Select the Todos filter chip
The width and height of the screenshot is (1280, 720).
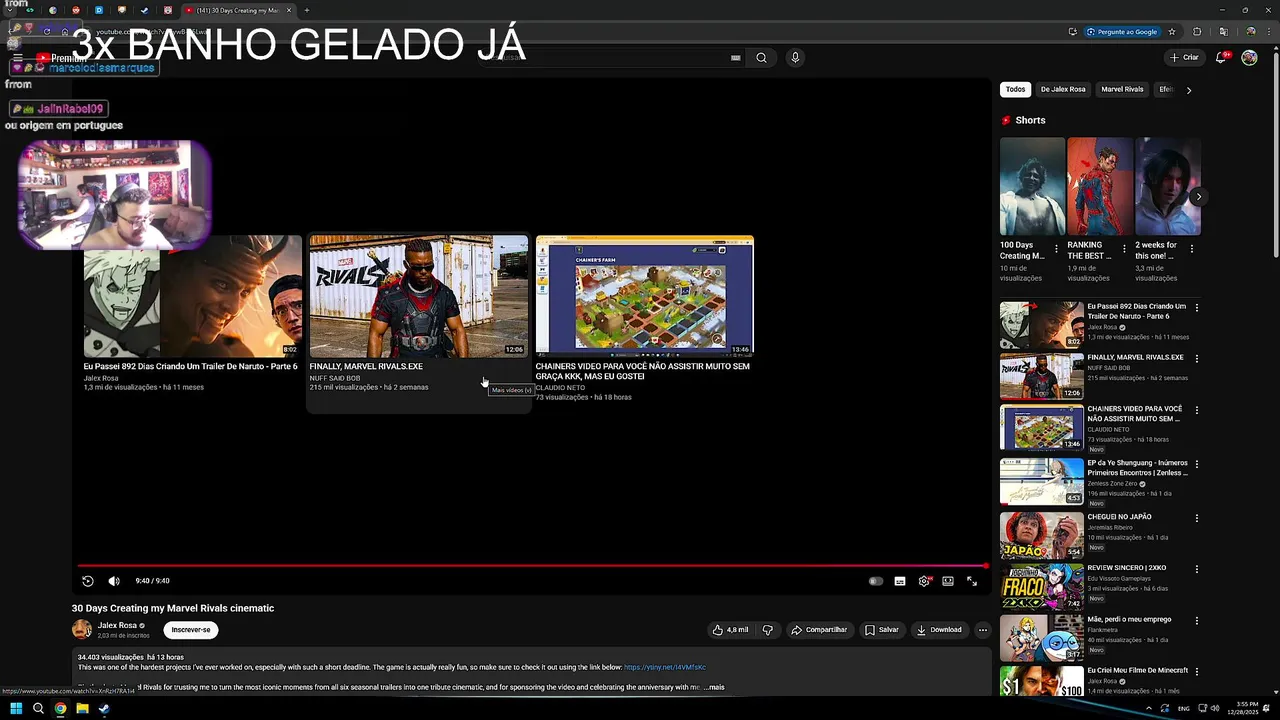click(x=1015, y=89)
